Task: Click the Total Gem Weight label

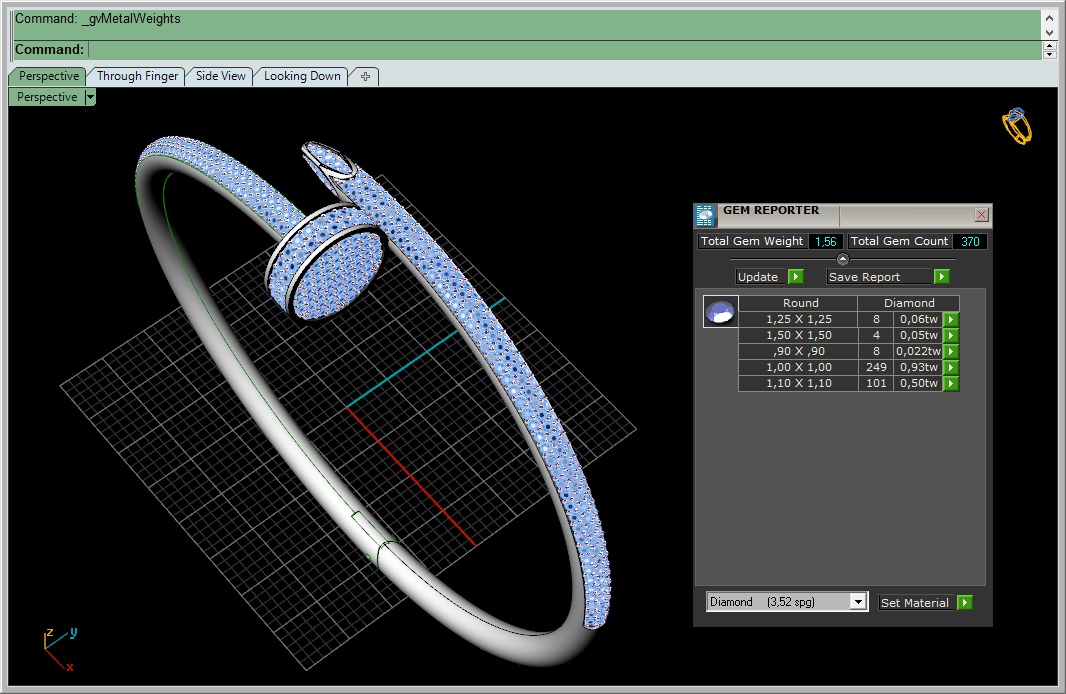Action: (752, 241)
